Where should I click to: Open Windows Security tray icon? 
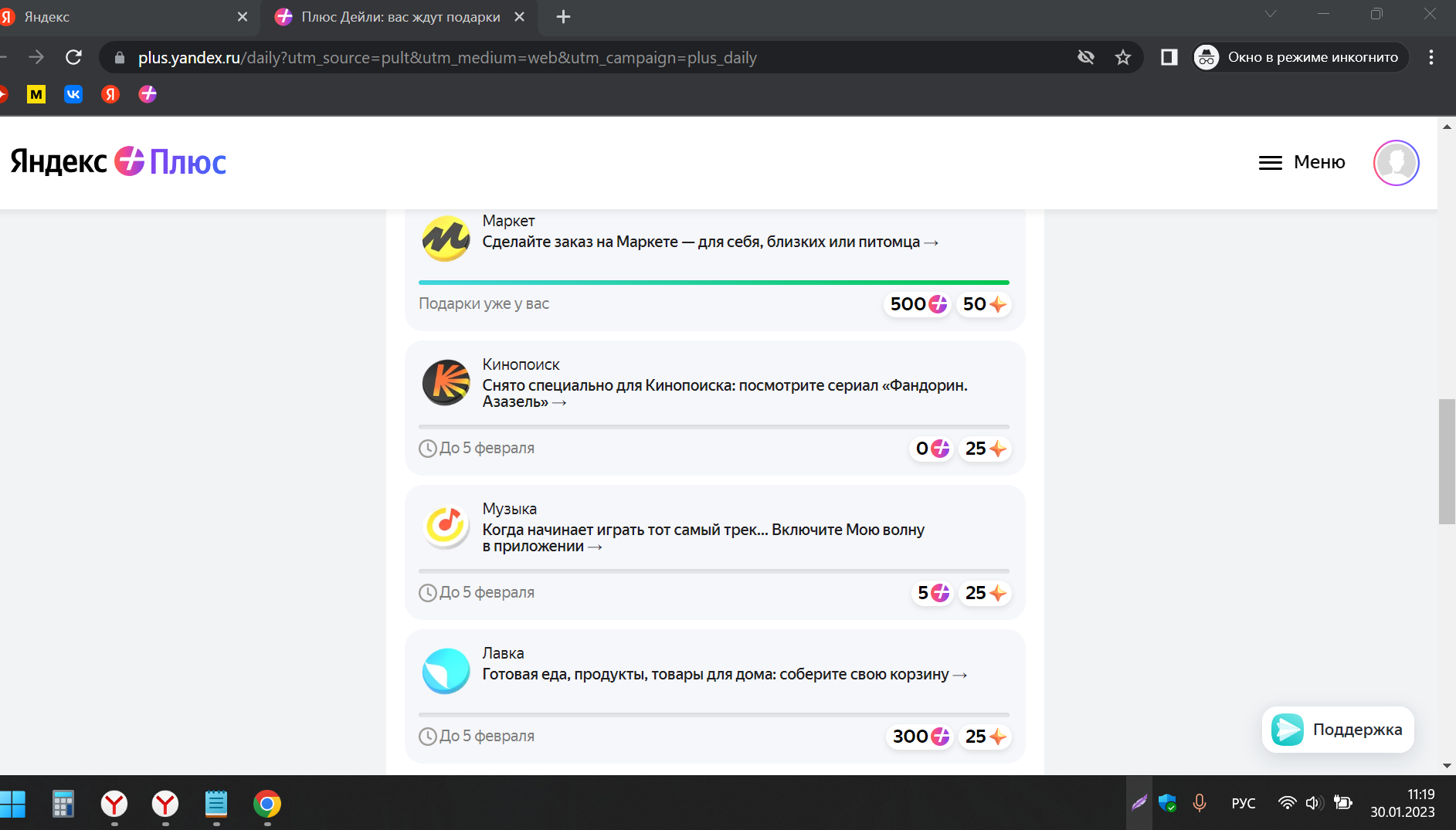[1168, 803]
